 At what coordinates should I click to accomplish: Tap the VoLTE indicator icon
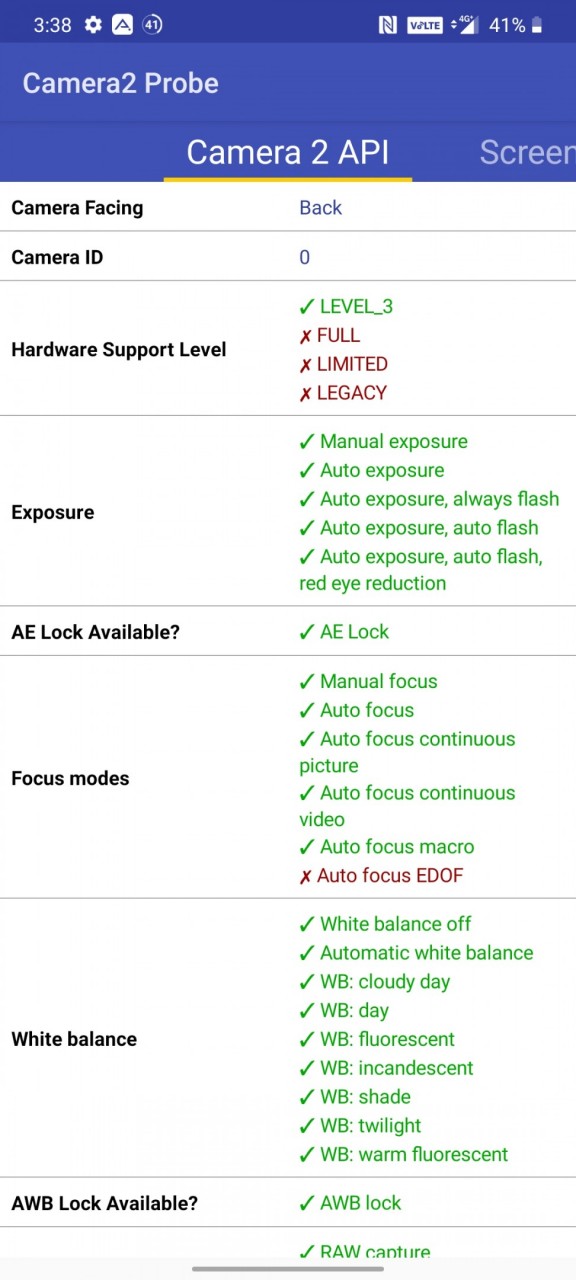(x=425, y=25)
